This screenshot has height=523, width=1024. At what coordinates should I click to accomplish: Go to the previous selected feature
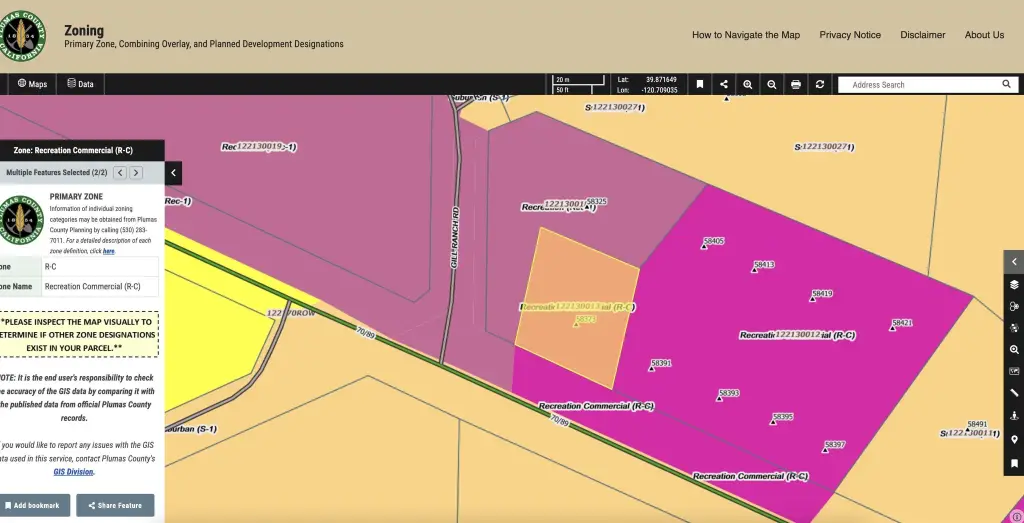point(120,173)
